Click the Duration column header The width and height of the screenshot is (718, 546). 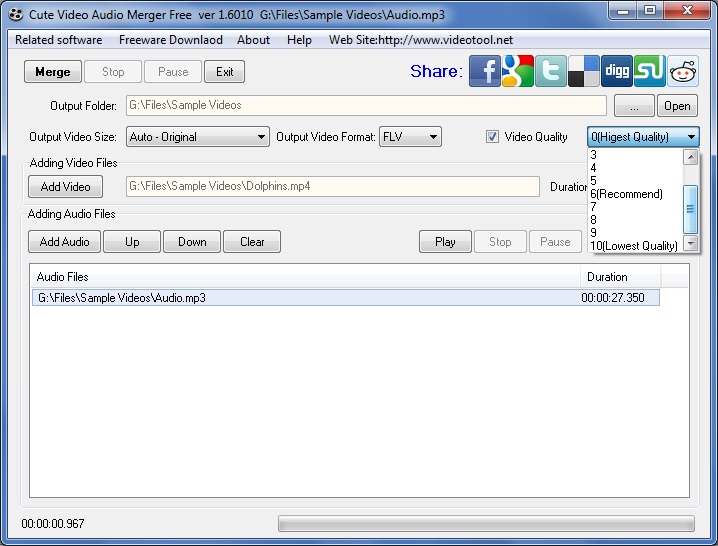pyautogui.click(x=620, y=277)
